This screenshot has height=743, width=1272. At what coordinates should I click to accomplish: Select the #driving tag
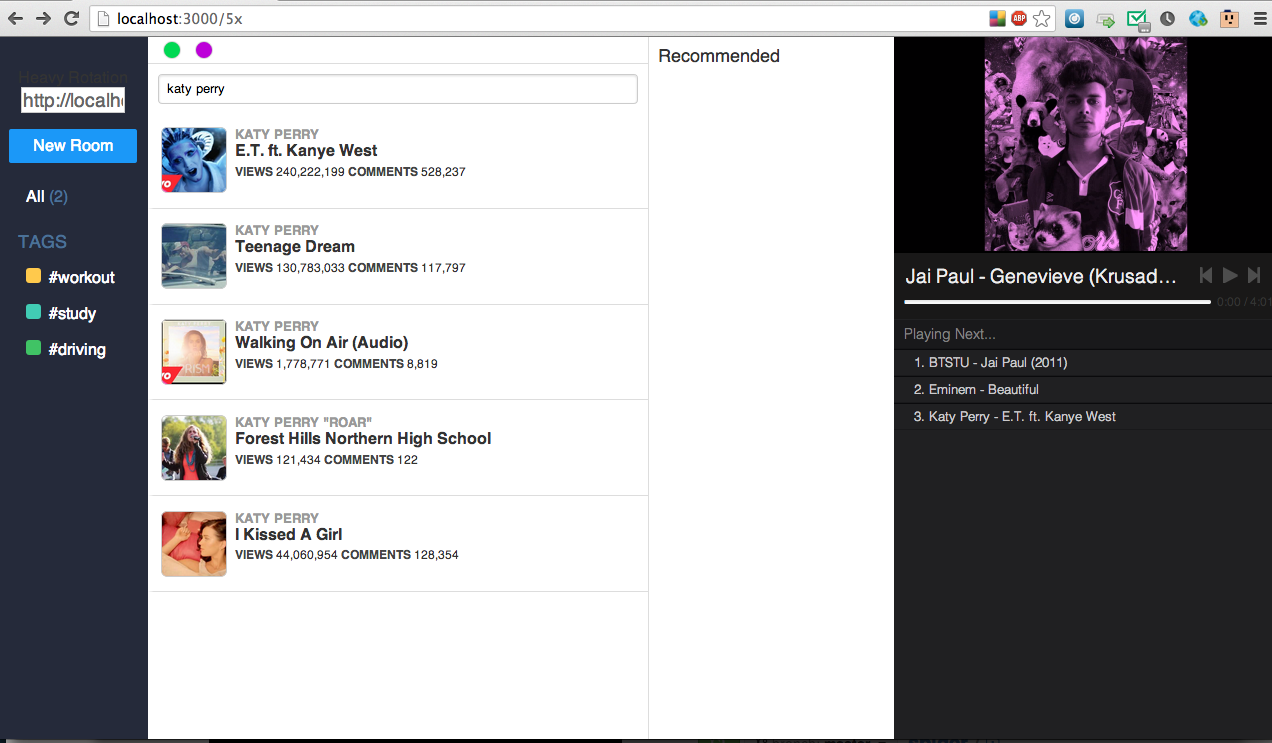tap(77, 349)
